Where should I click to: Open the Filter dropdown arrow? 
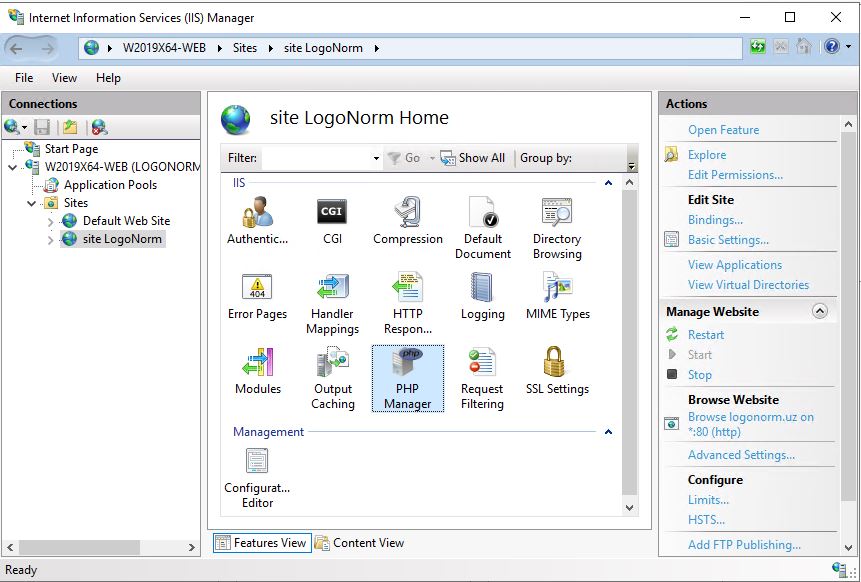(376, 158)
